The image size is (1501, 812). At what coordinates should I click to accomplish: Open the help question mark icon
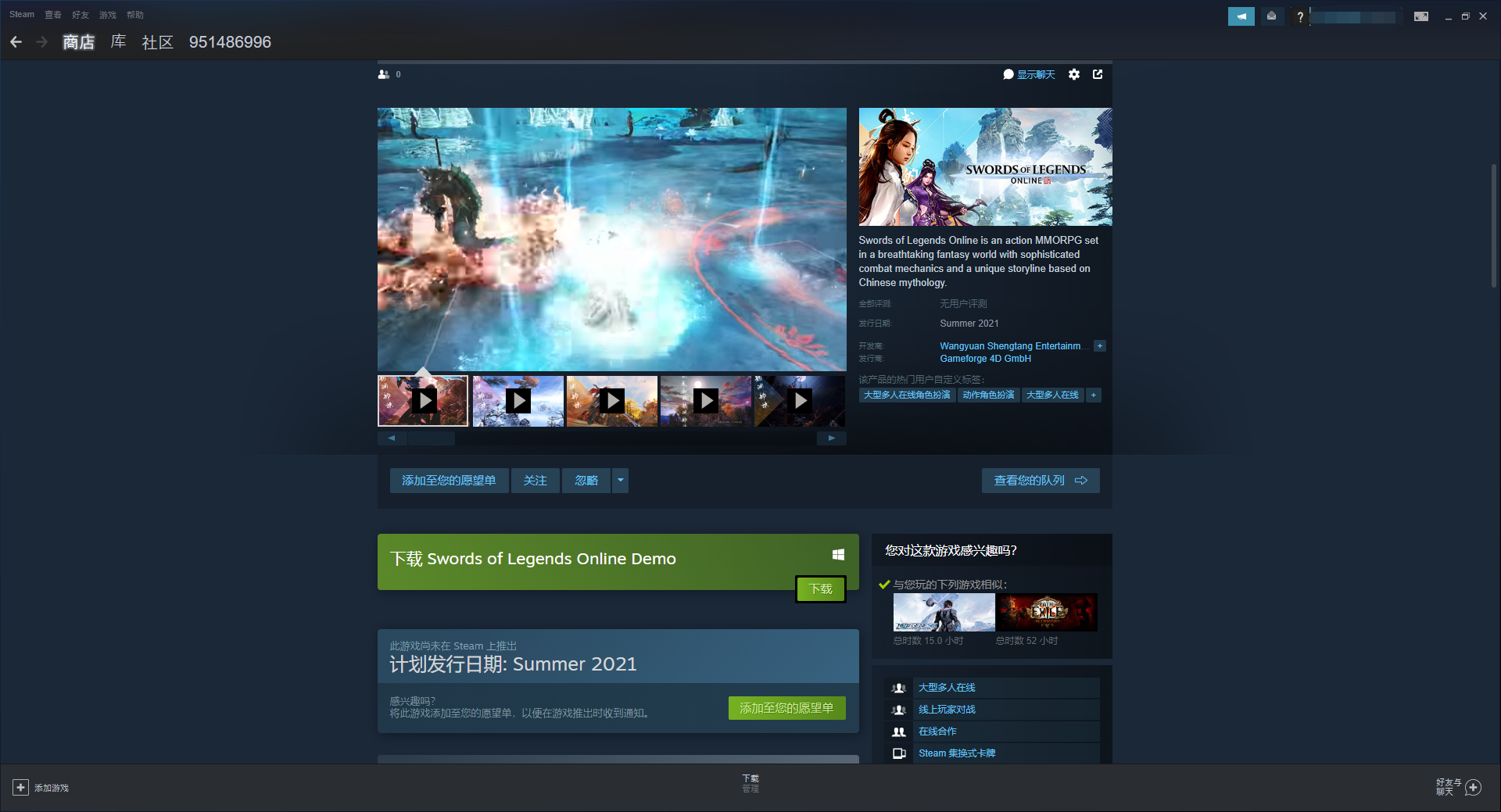pyautogui.click(x=1300, y=16)
